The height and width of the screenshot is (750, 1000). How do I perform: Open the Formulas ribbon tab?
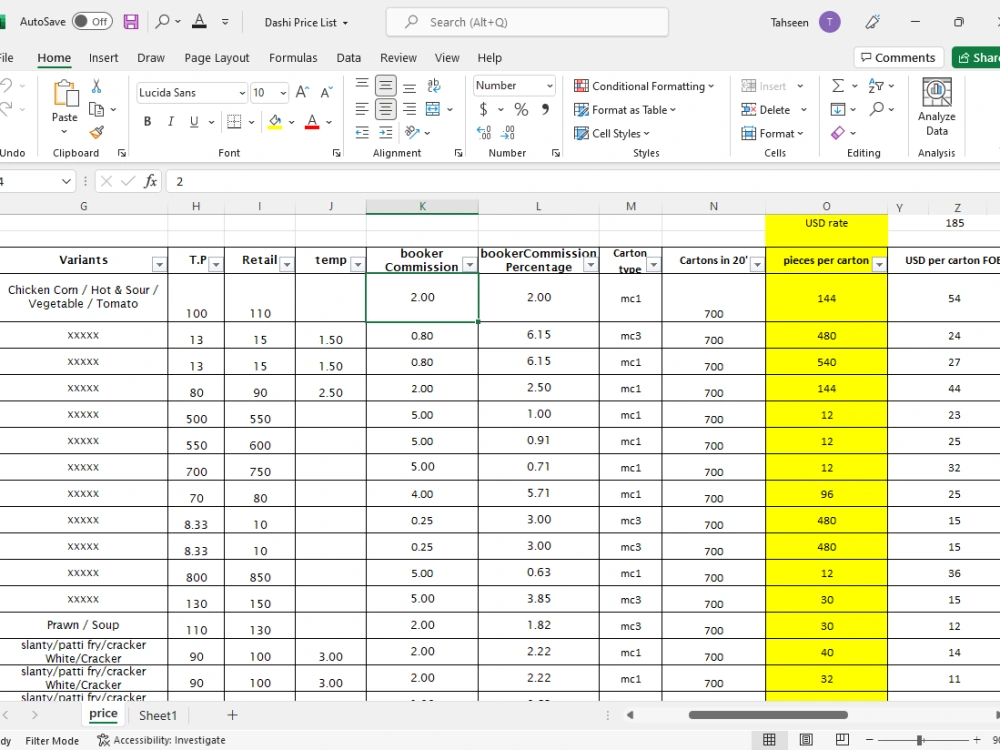click(293, 57)
